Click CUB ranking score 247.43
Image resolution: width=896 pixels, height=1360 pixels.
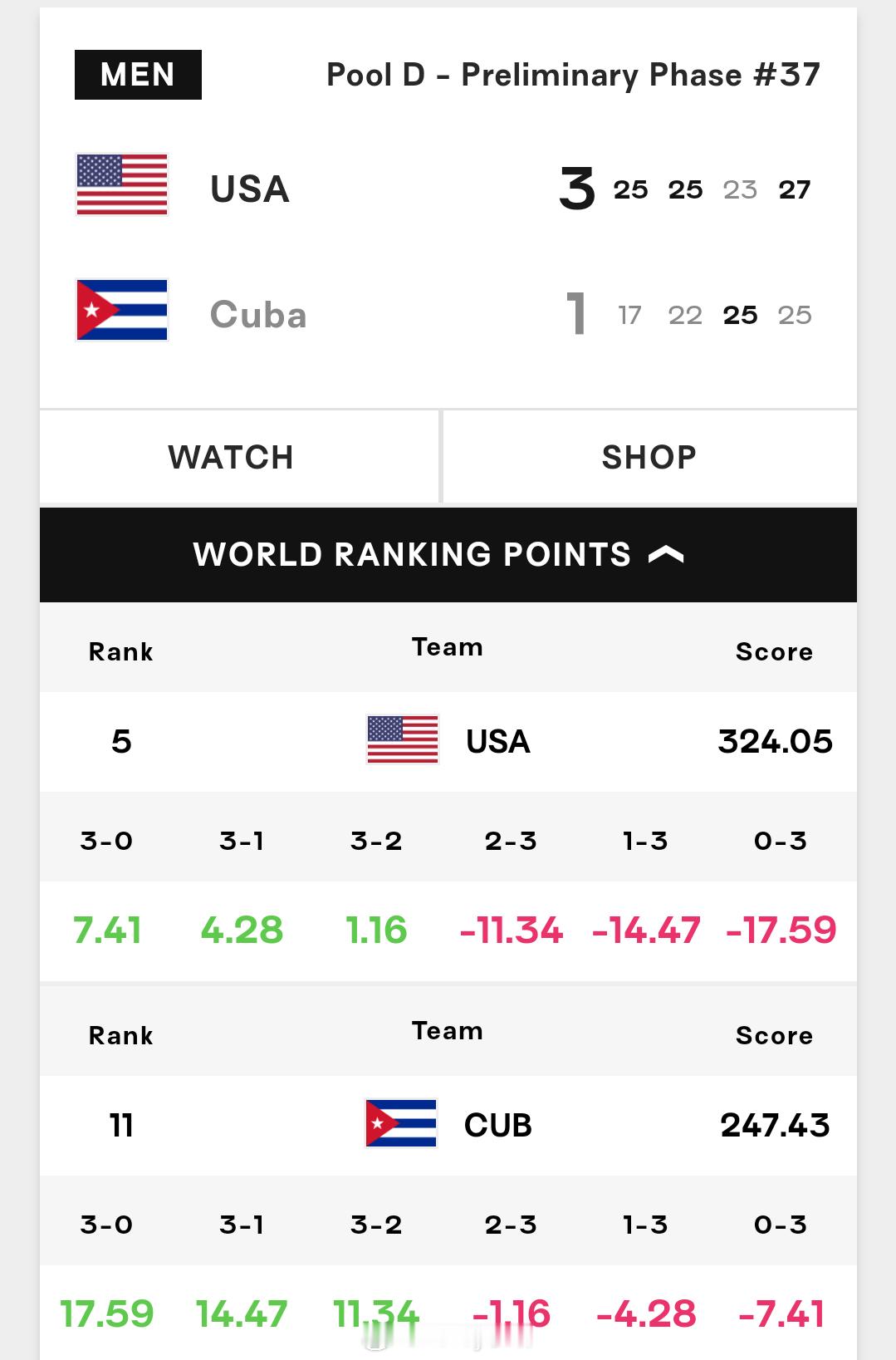point(776,1125)
